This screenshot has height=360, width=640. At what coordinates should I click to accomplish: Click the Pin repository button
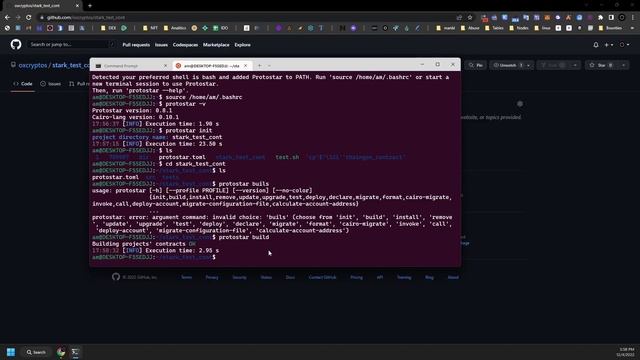(x=476, y=65)
